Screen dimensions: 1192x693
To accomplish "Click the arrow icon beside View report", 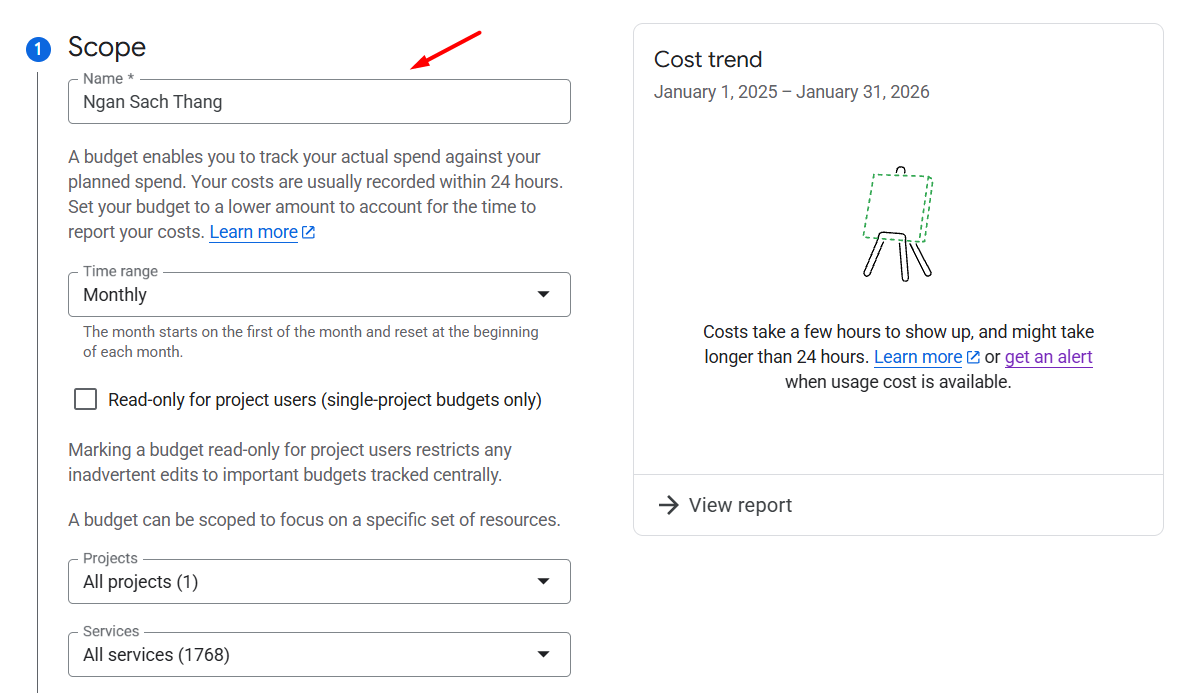I will [668, 505].
